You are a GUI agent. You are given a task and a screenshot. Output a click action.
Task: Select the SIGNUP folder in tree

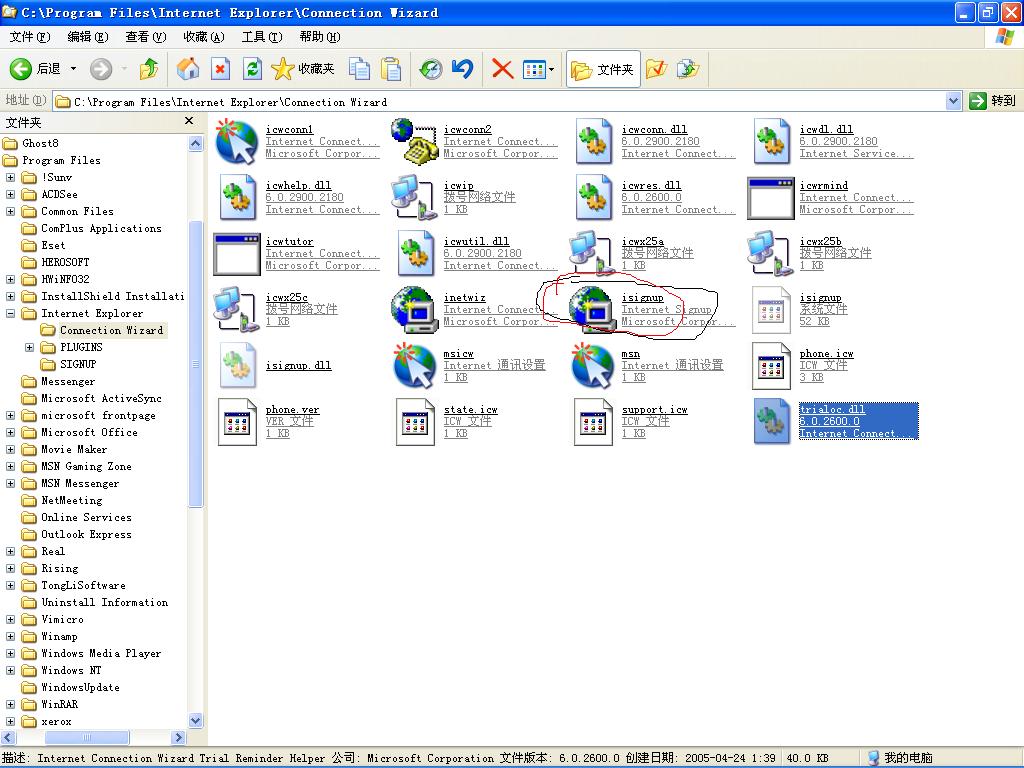pyautogui.click(x=78, y=364)
